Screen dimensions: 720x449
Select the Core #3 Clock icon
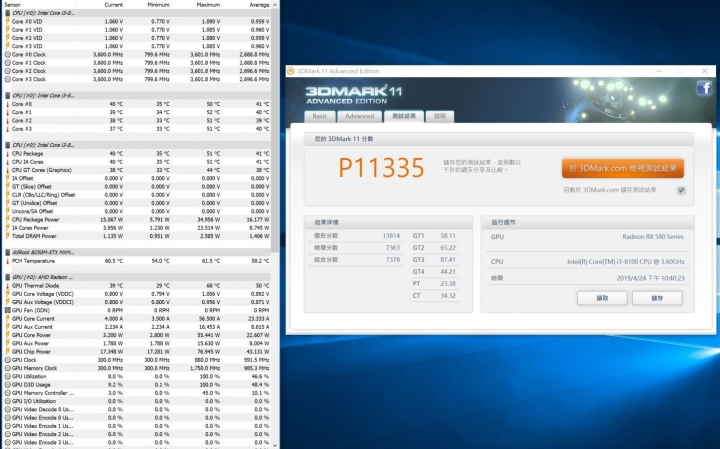7,79
